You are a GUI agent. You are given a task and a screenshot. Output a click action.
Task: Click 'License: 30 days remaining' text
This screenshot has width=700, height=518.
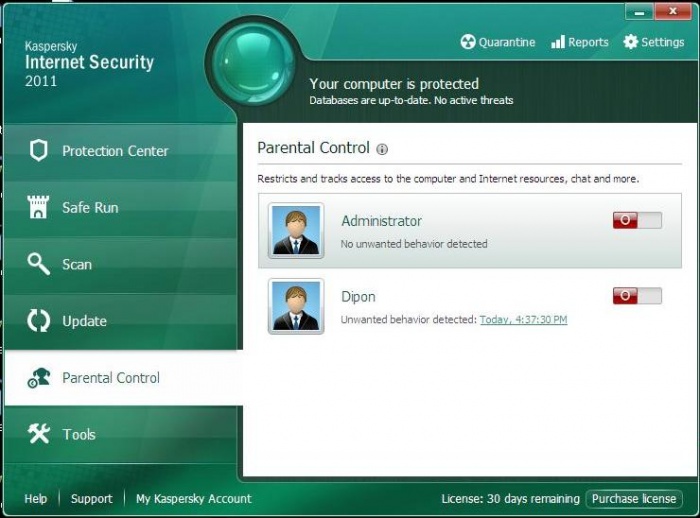pyautogui.click(x=510, y=498)
